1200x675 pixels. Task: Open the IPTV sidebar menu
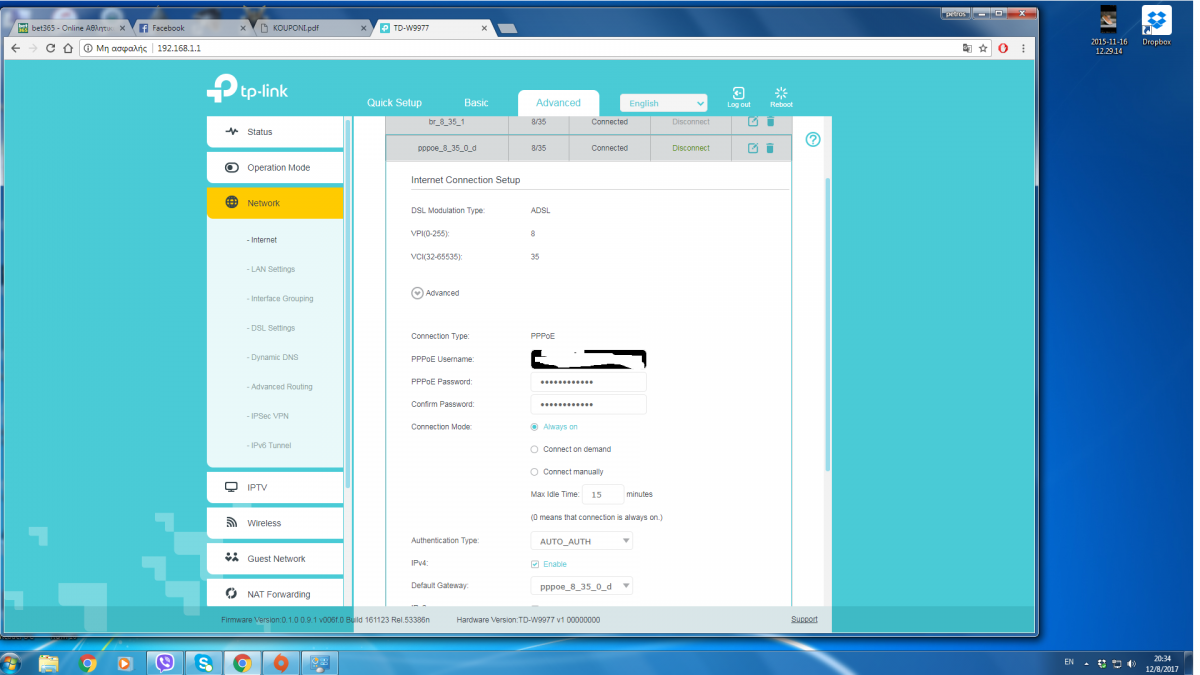click(x=275, y=487)
